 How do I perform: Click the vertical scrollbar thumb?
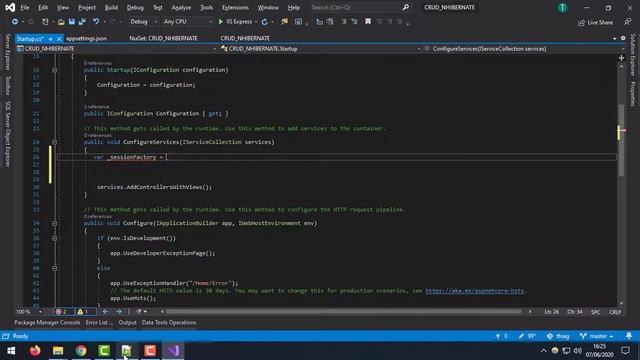(x=621, y=140)
